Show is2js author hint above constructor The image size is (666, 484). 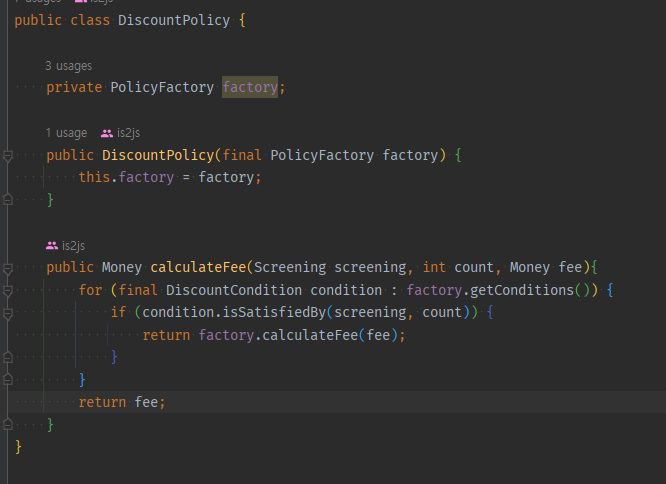(128, 133)
